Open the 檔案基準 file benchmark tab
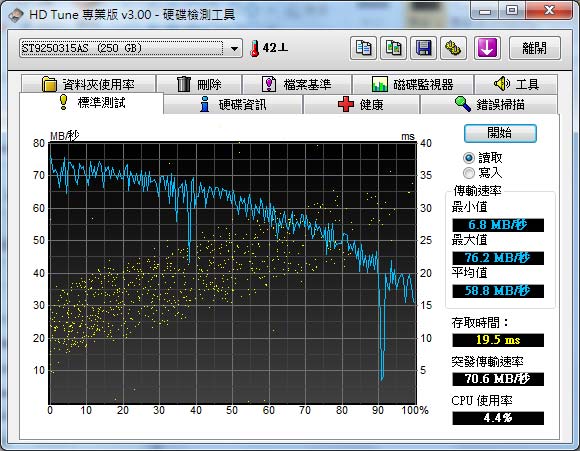Screen dimensions: 580x451 tap(297, 84)
